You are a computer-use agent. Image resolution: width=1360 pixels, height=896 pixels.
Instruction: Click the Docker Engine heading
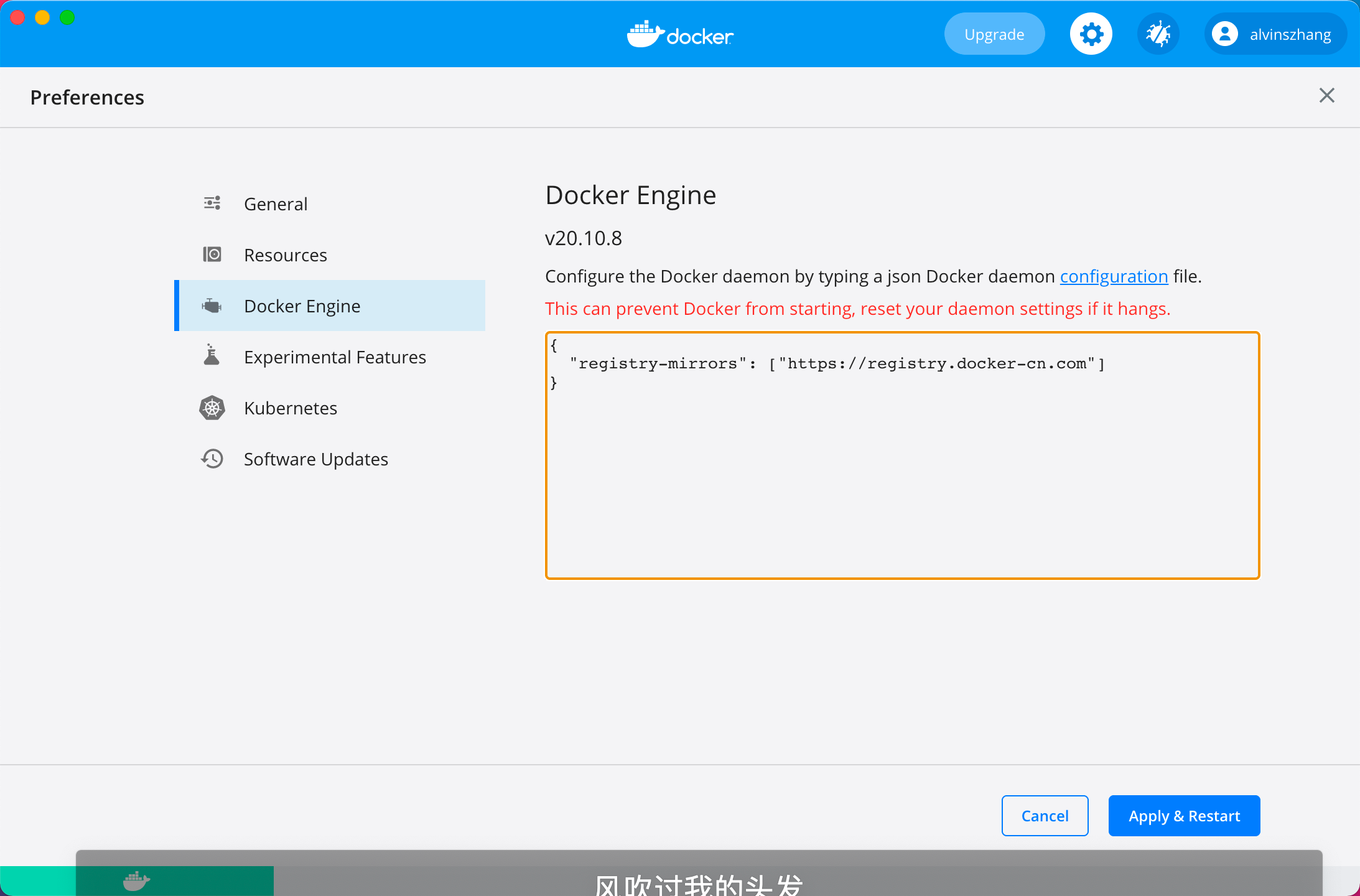pos(630,195)
